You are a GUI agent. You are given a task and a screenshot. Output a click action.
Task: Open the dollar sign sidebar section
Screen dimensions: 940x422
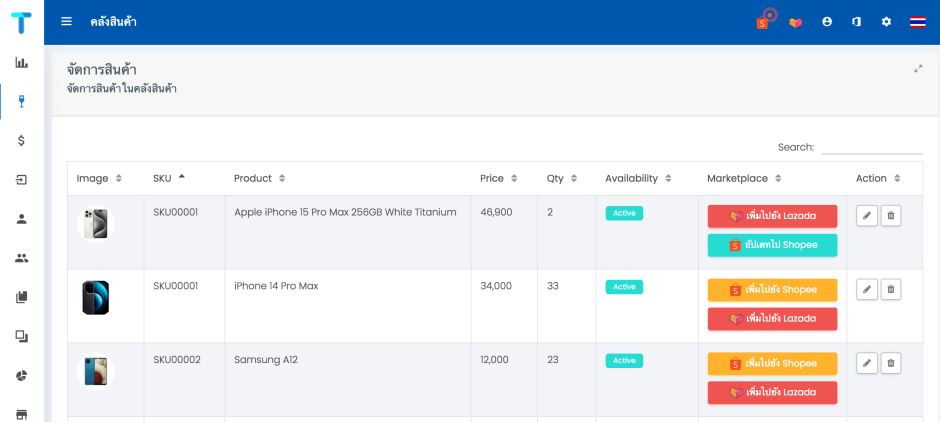21,140
